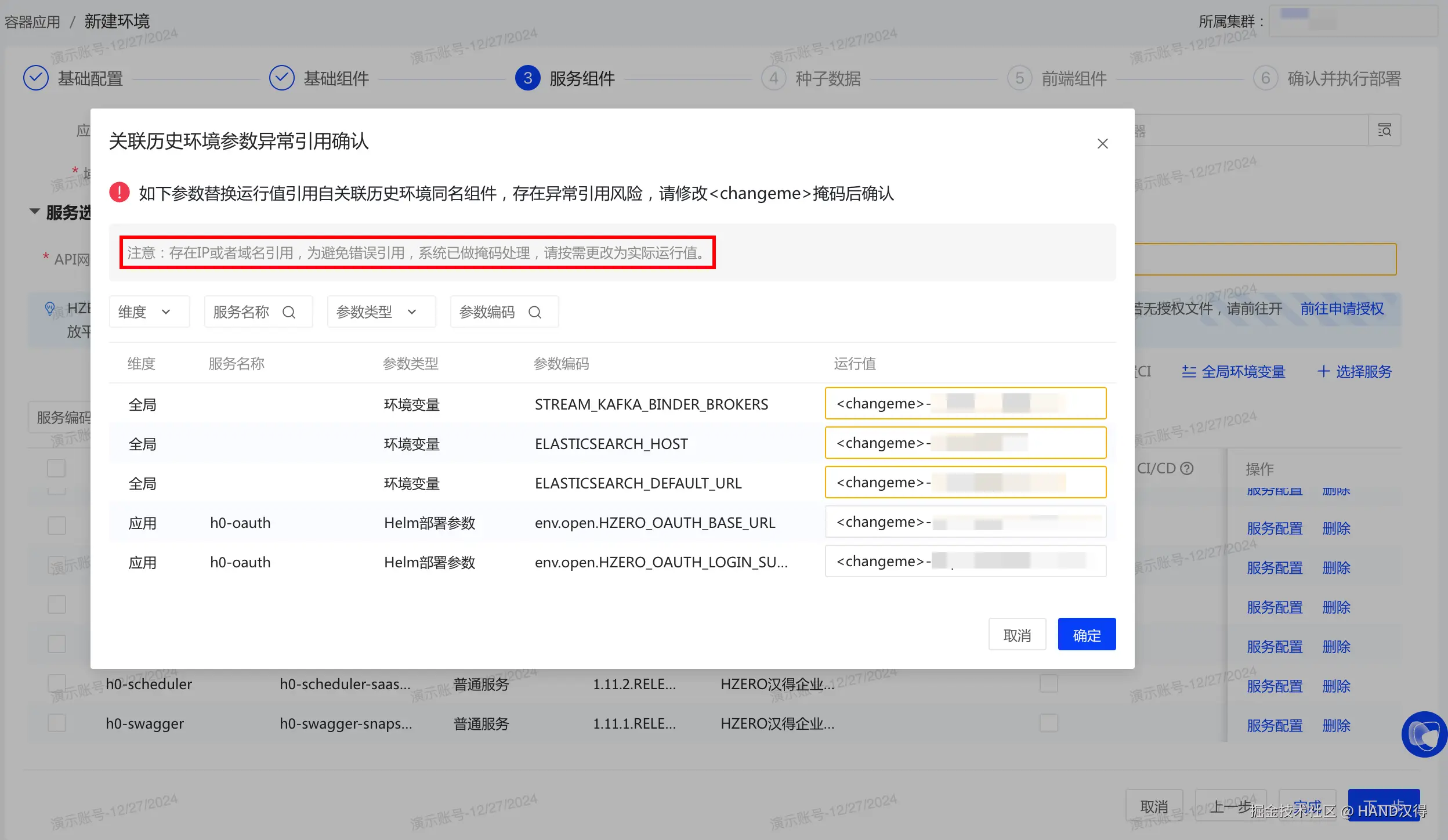Open the 参数类型 filter dropdown
The height and width of the screenshot is (840, 1448).
[x=381, y=312]
